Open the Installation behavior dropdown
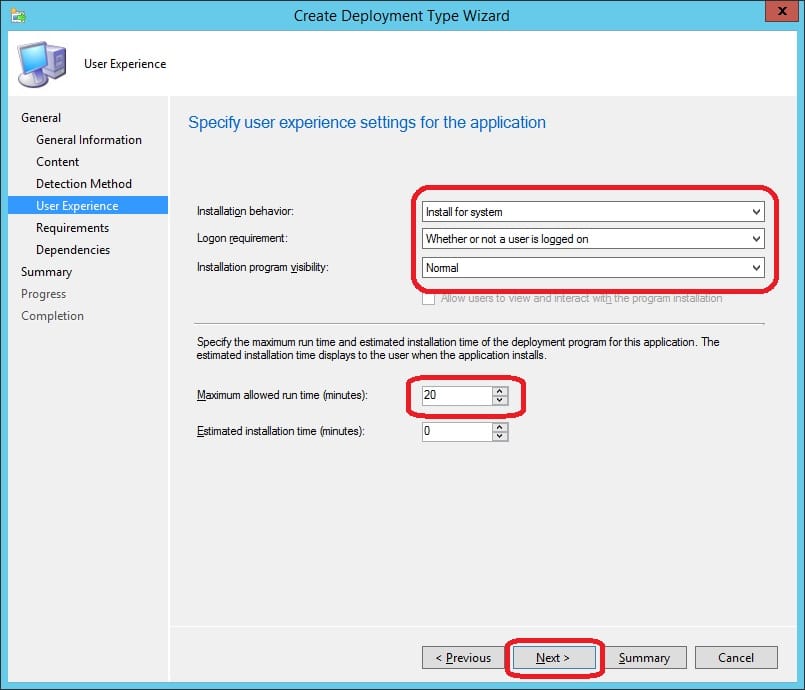 point(593,212)
